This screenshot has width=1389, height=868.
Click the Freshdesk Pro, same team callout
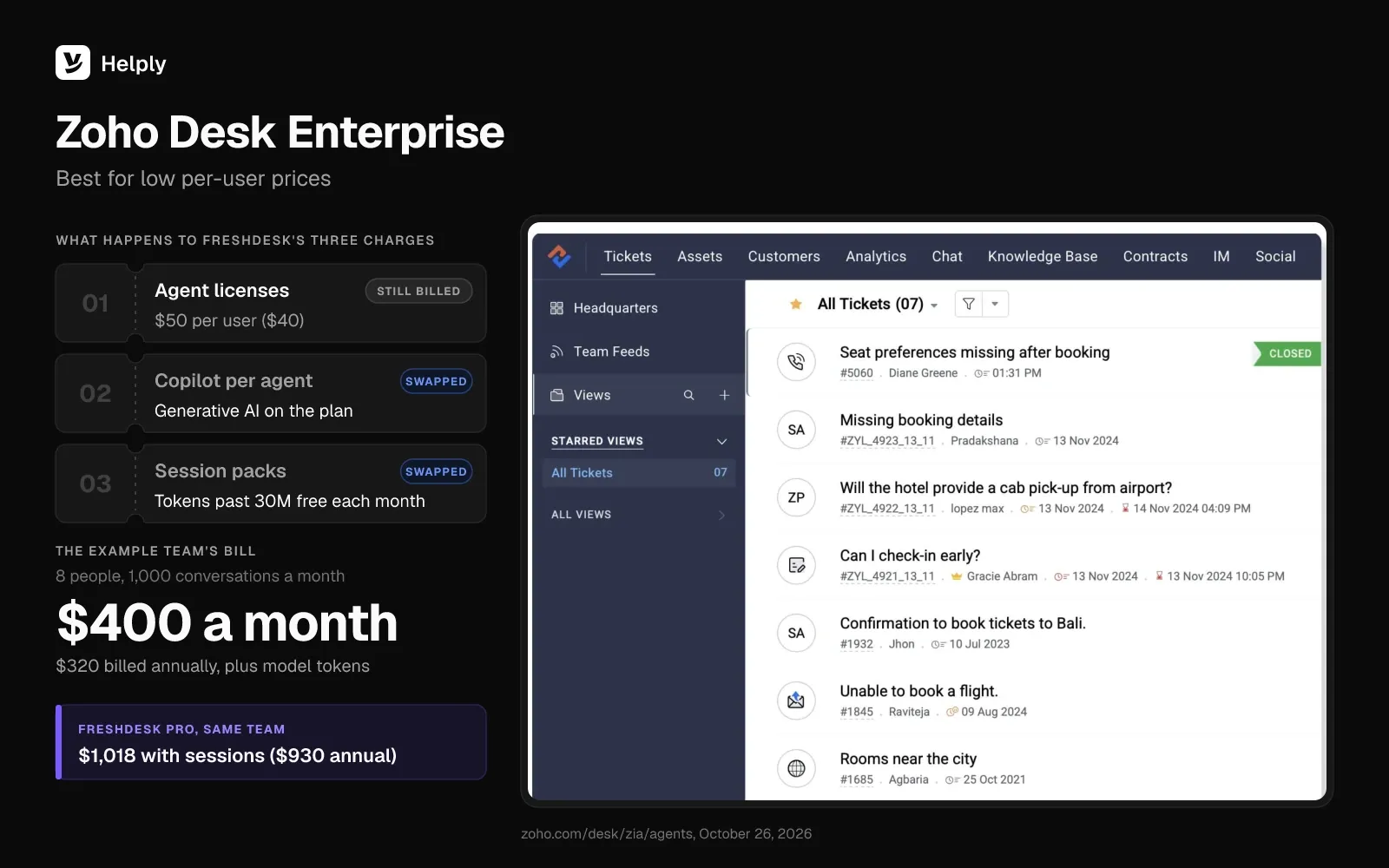(271, 742)
